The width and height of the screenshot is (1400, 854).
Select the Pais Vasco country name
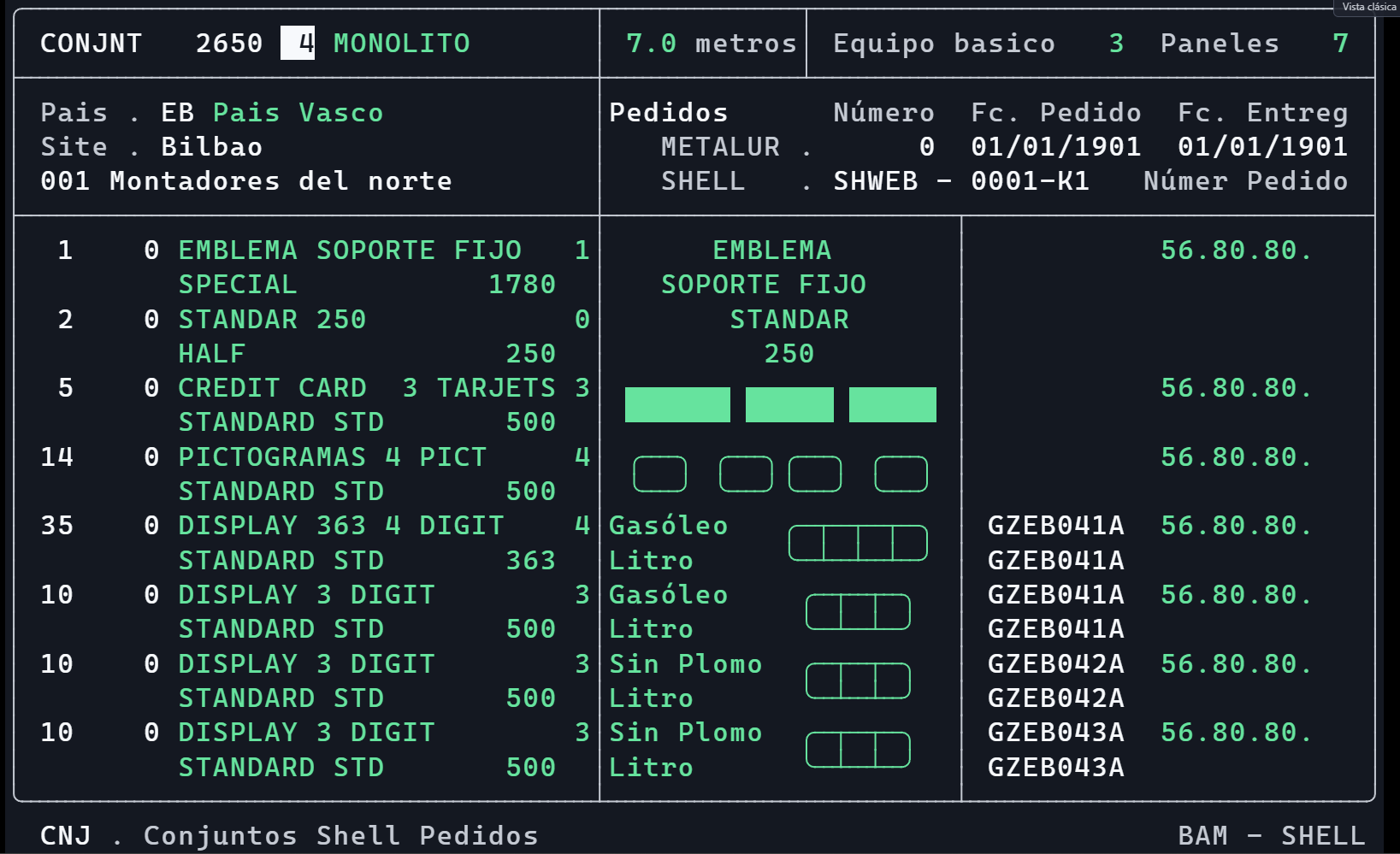coord(298,113)
